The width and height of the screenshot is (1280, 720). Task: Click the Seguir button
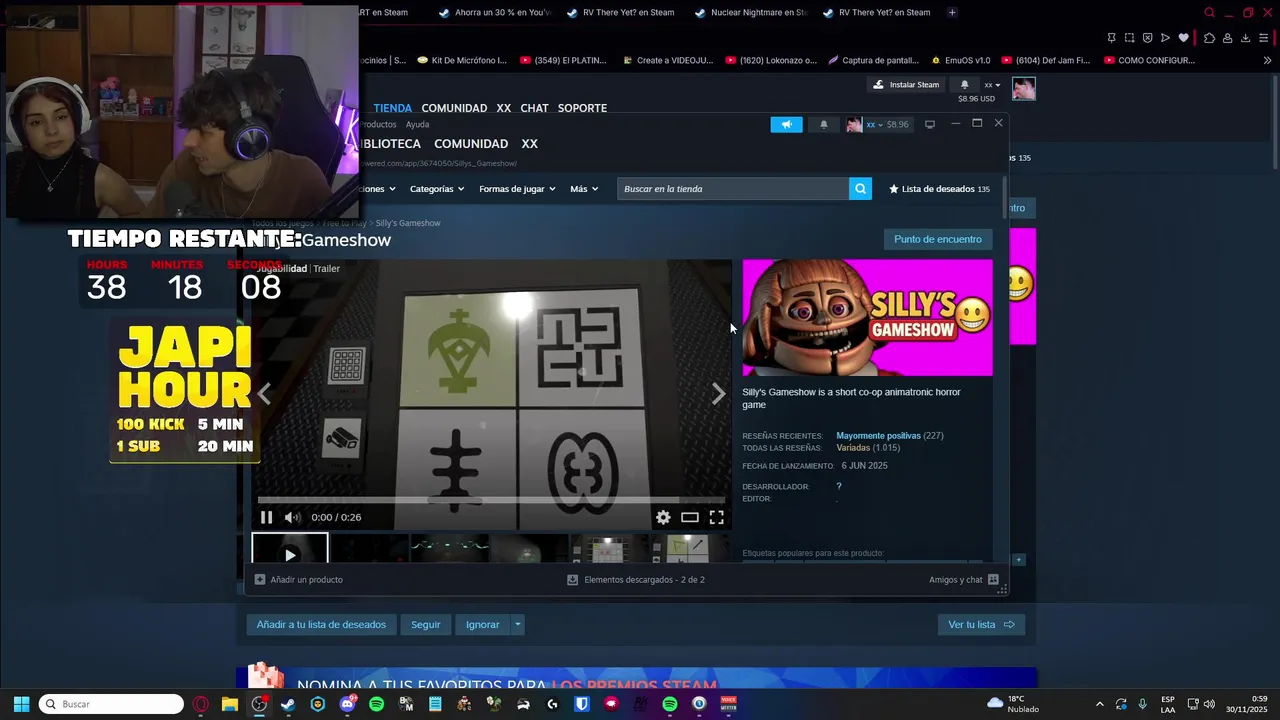coord(425,625)
